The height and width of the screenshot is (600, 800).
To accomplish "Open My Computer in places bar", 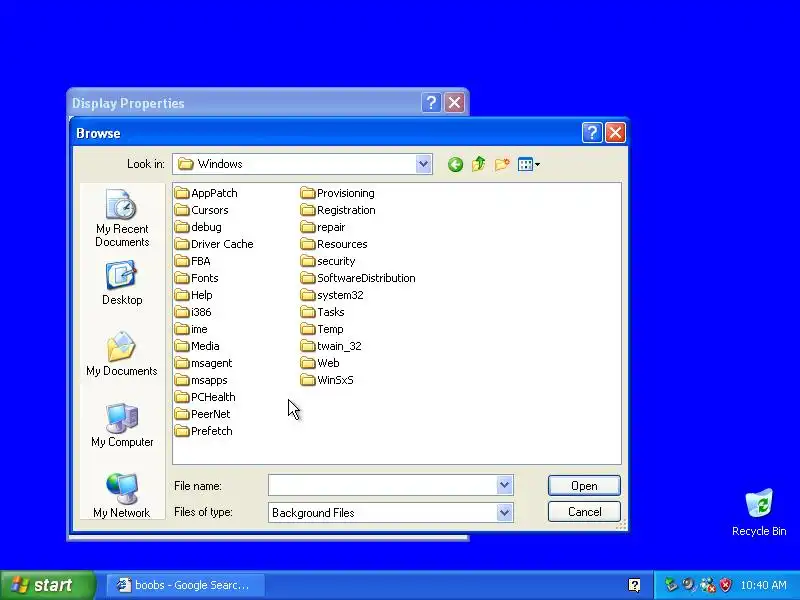I will pos(122,426).
